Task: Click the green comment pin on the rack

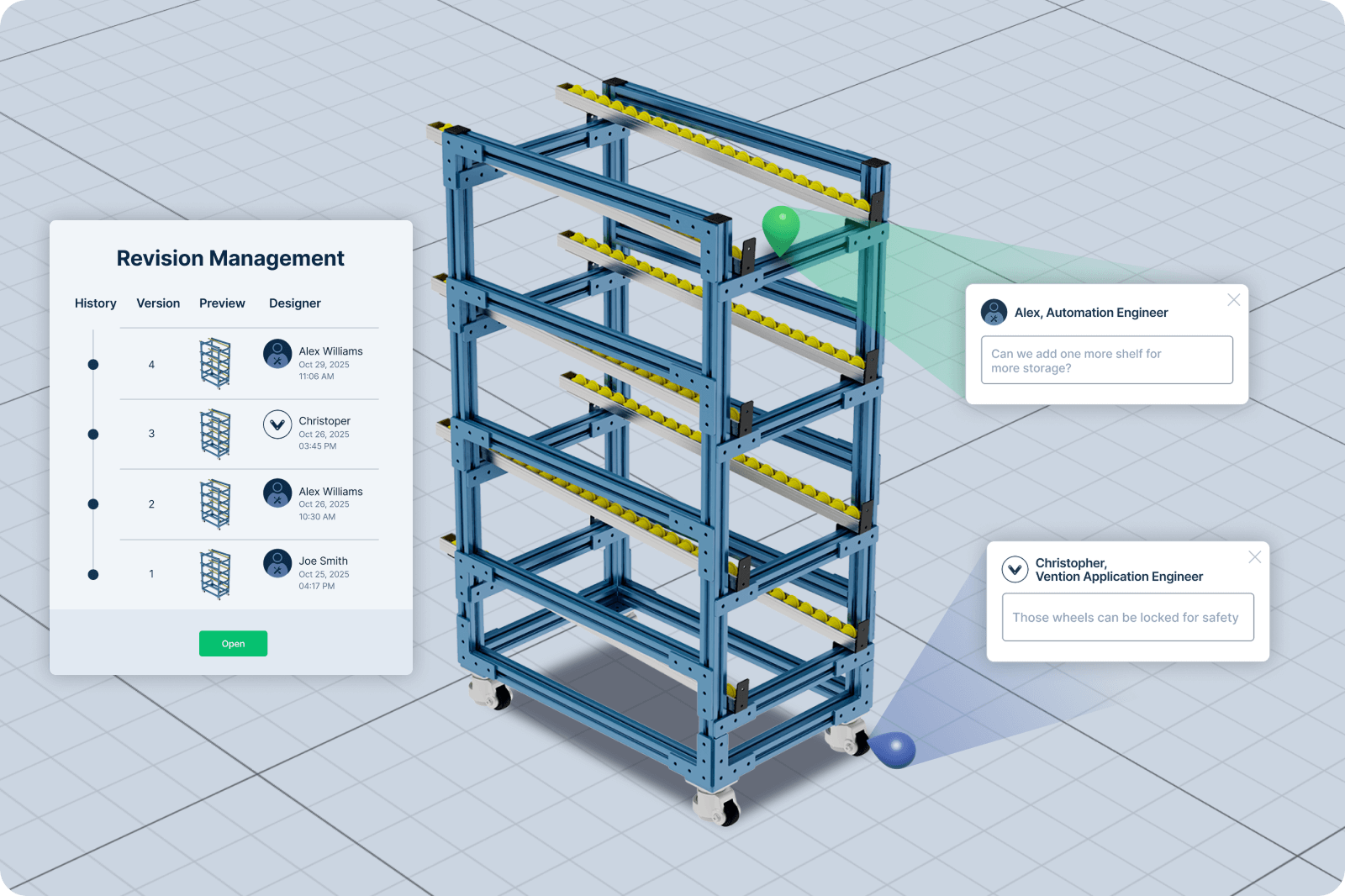Action: point(780,227)
